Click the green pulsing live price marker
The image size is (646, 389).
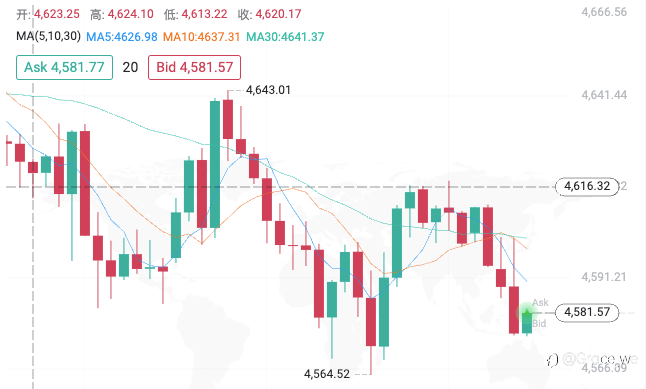[527, 313]
